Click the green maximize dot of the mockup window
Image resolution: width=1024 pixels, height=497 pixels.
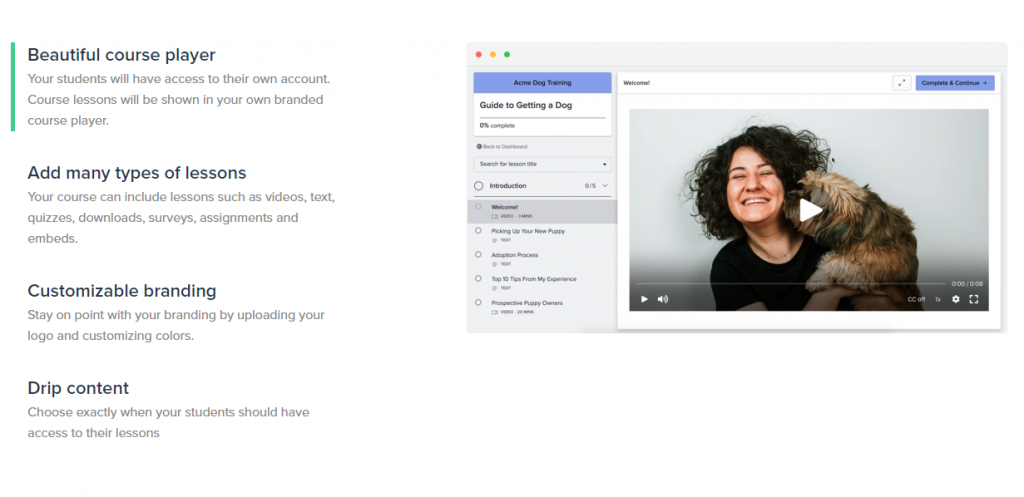507,55
